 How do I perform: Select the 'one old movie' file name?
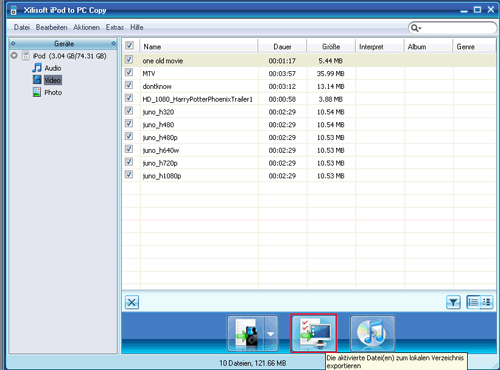point(163,61)
